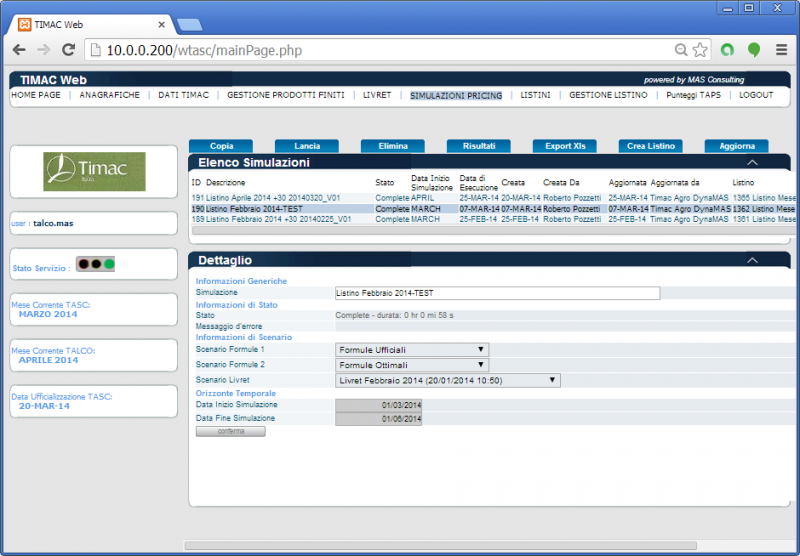Open the Scenario Formule 1 dropdown
The height and width of the screenshot is (556, 800).
pos(411,350)
